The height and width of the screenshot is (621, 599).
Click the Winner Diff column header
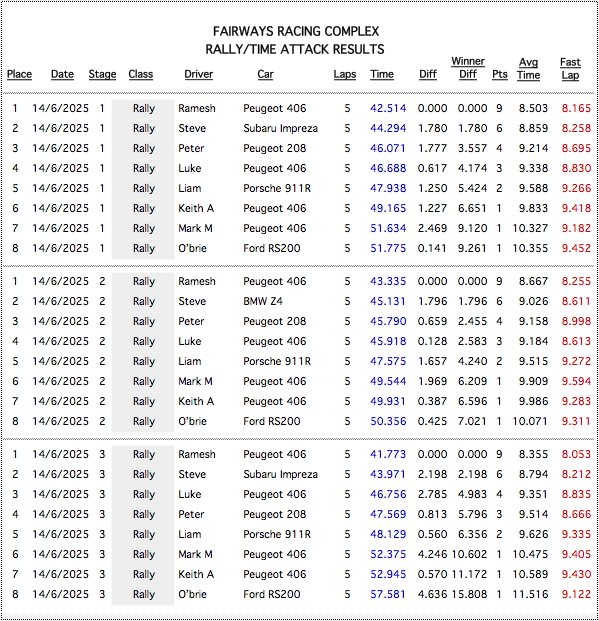click(x=468, y=68)
